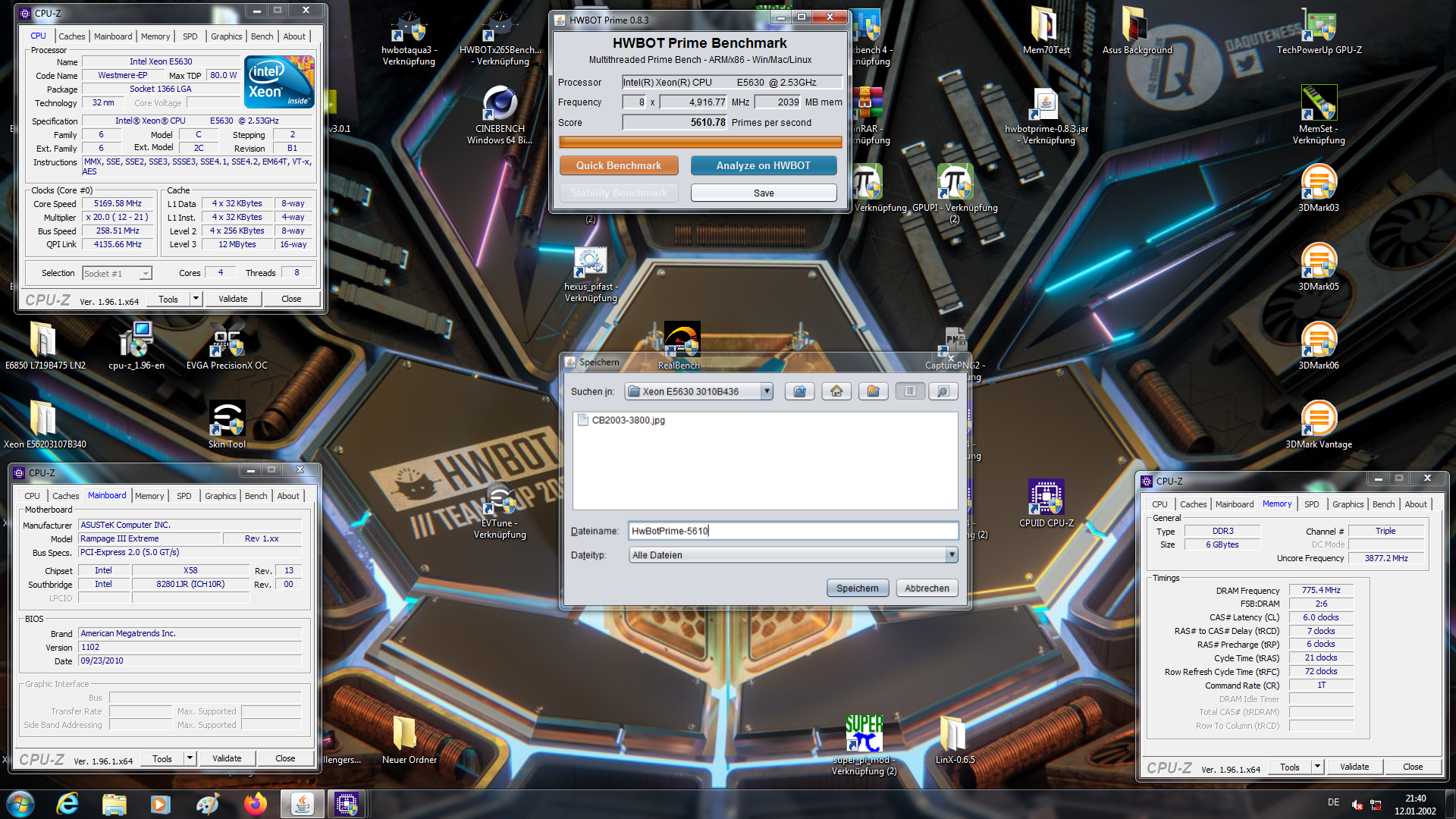1456x819 pixels.
Task: Open the Xeon E56203107B340 folder
Action: coord(45,425)
